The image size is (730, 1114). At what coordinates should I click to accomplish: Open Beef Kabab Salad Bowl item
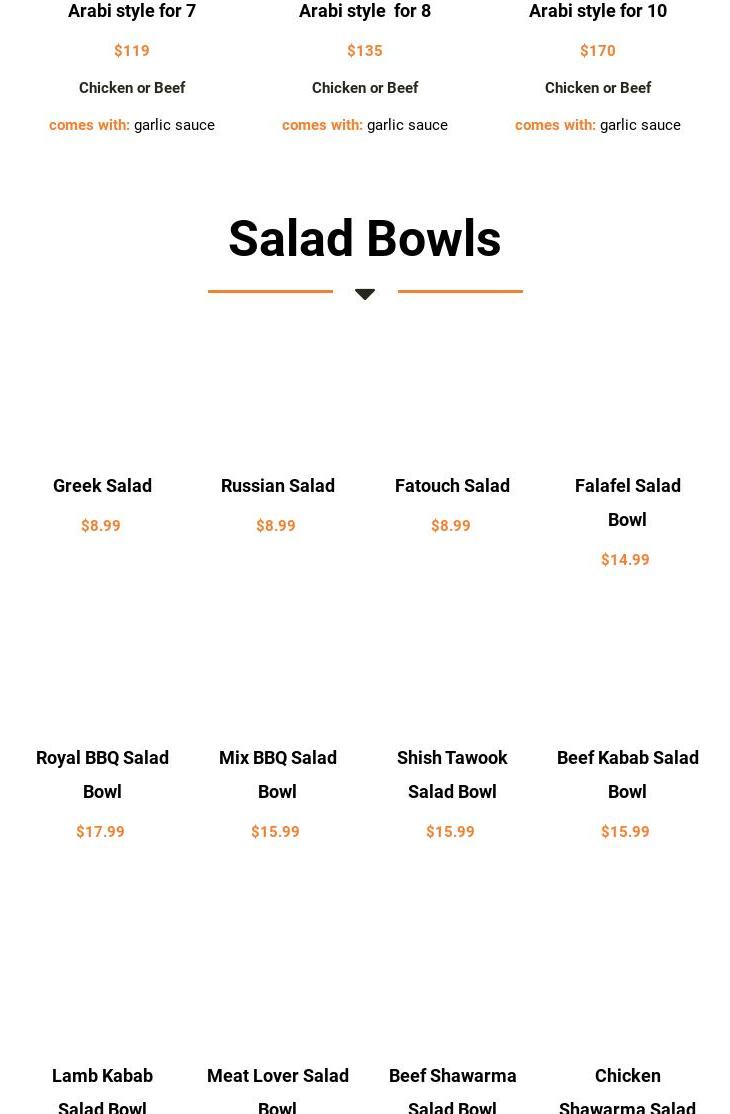(x=627, y=773)
